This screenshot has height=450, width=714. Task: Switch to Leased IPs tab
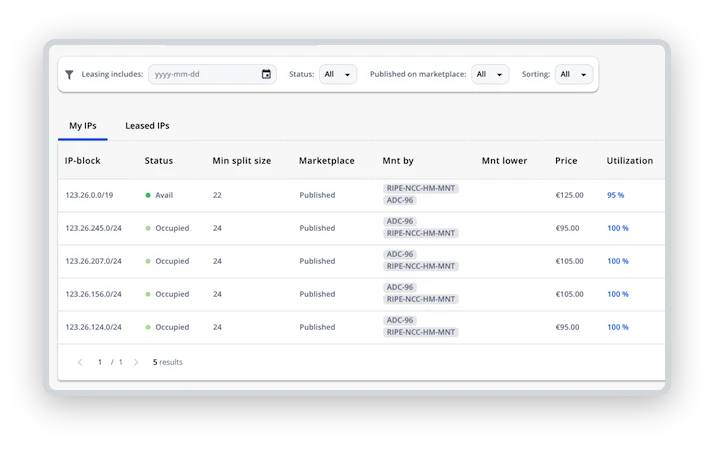(147, 126)
